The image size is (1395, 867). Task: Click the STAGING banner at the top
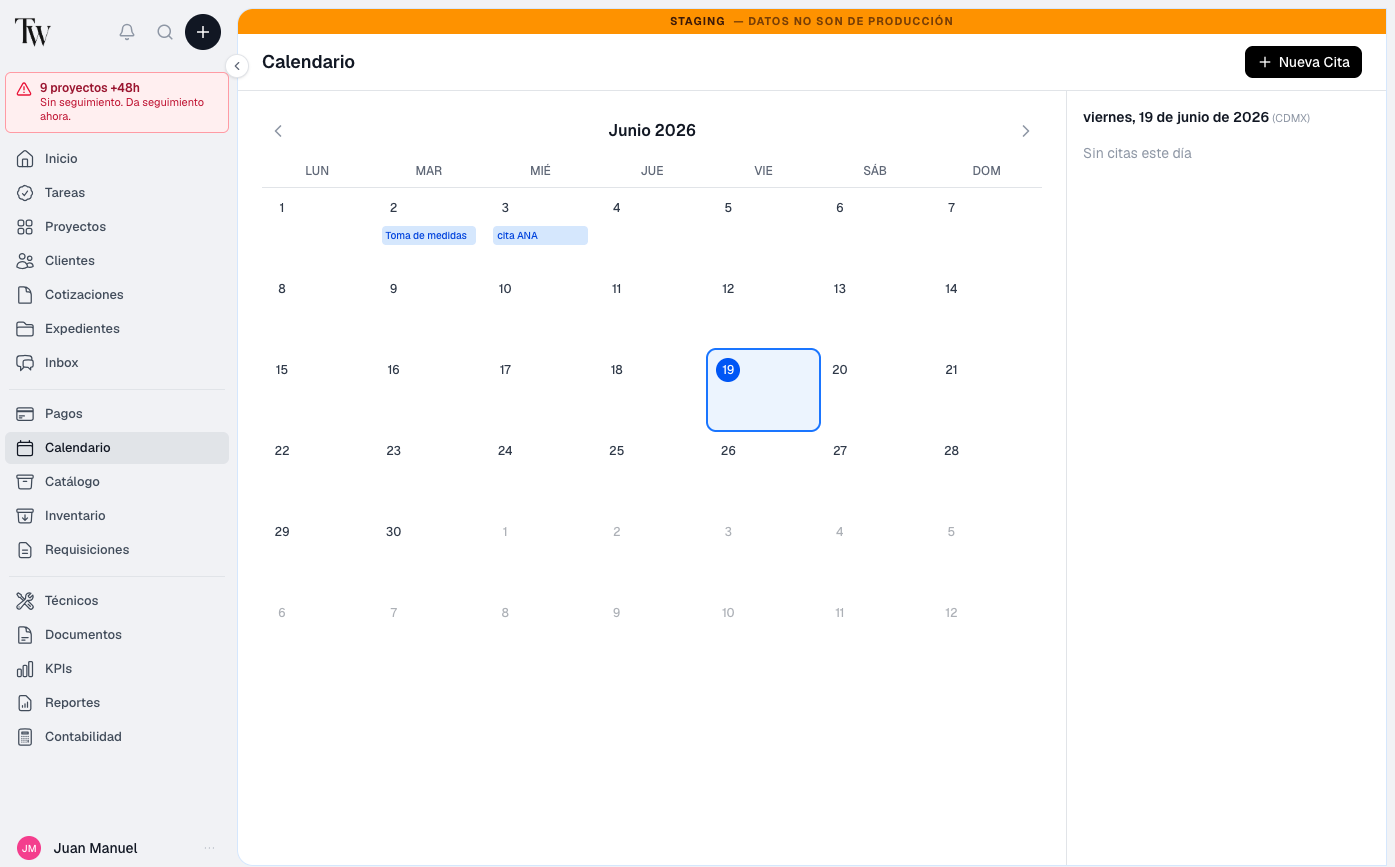coord(811,21)
